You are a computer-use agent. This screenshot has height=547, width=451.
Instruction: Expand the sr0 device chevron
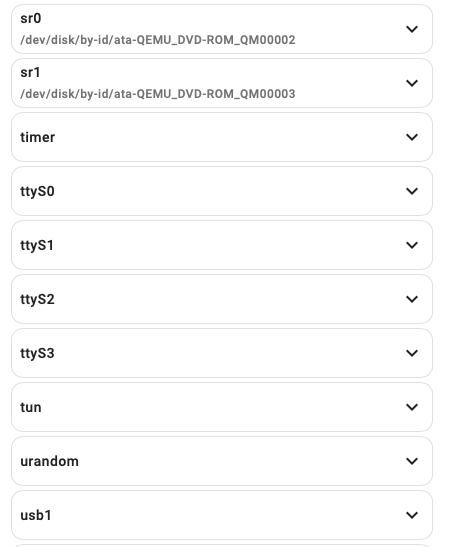(x=412, y=29)
